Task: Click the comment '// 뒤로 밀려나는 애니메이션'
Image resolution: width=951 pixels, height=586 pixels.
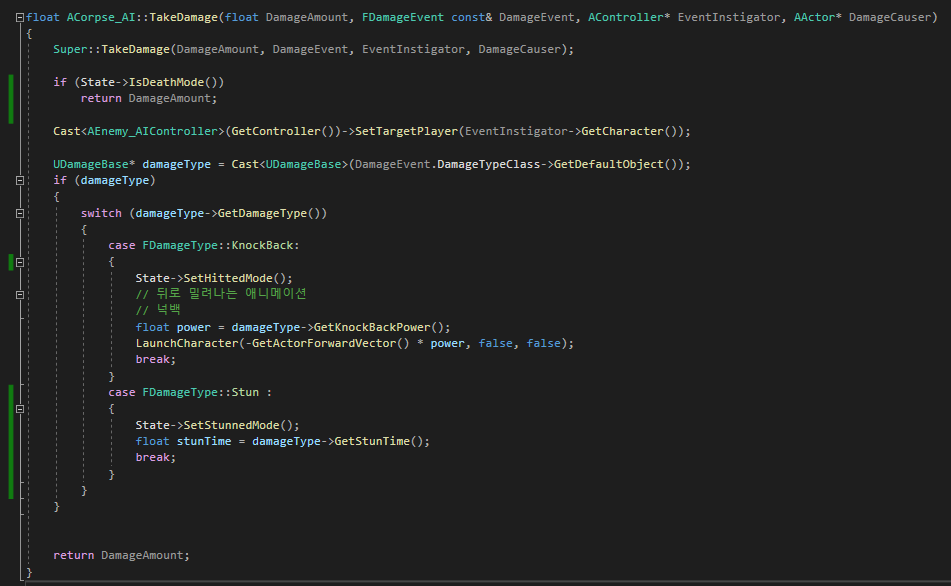Action: (221, 294)
